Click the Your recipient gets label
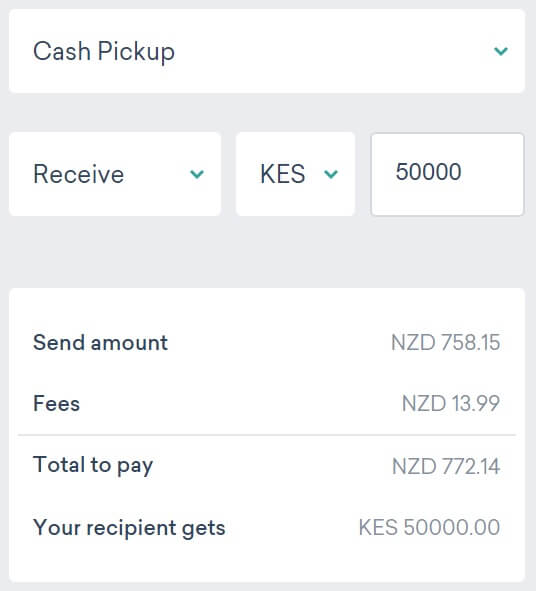This screenshot has width=536, height=591. [x=129, y=528]
